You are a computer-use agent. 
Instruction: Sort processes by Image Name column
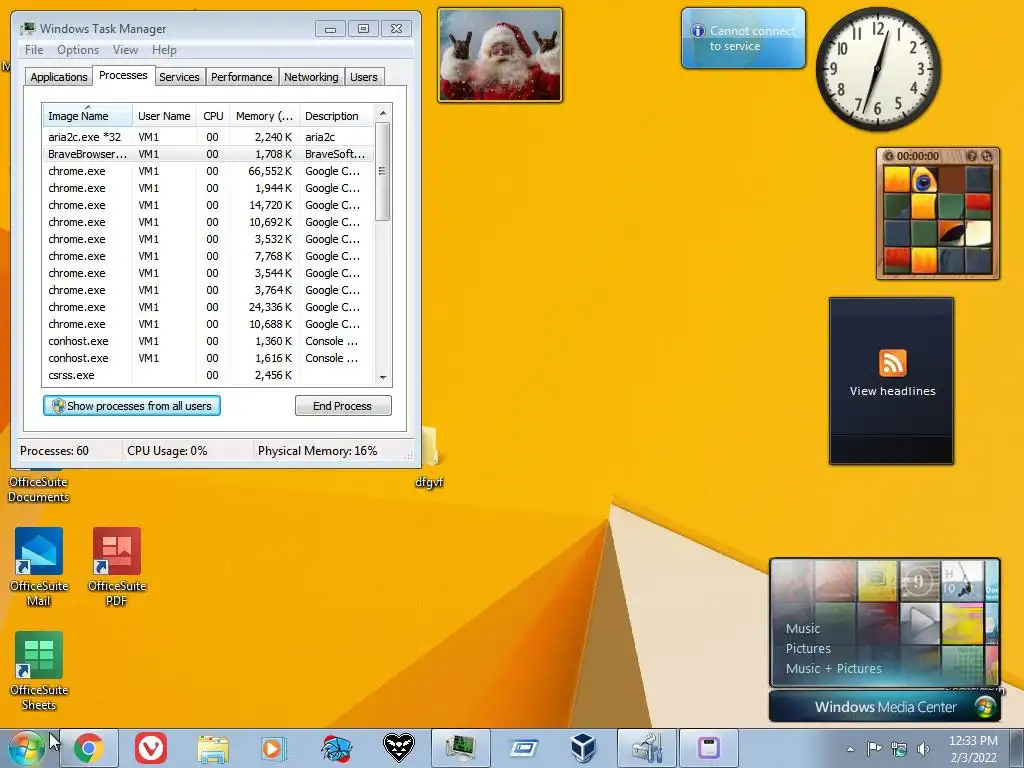pos(87,116)
